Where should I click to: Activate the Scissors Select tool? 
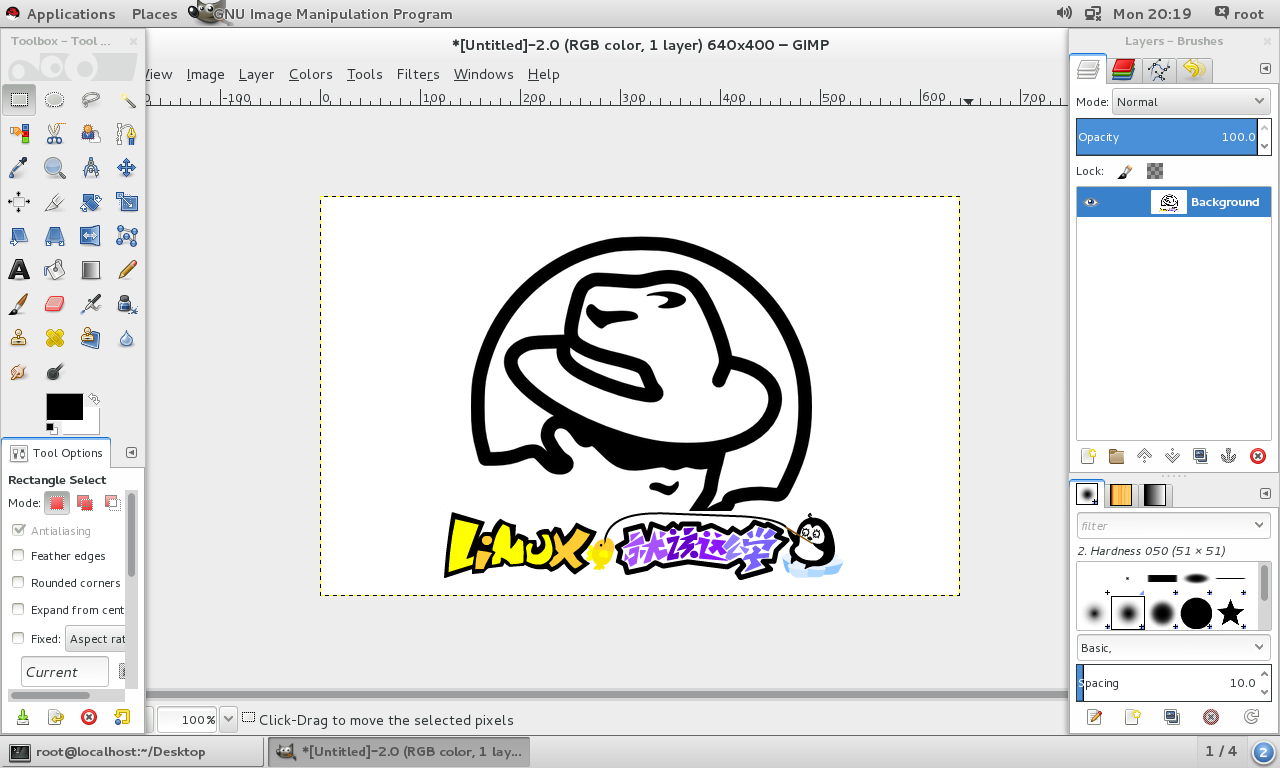click(55, 133)
